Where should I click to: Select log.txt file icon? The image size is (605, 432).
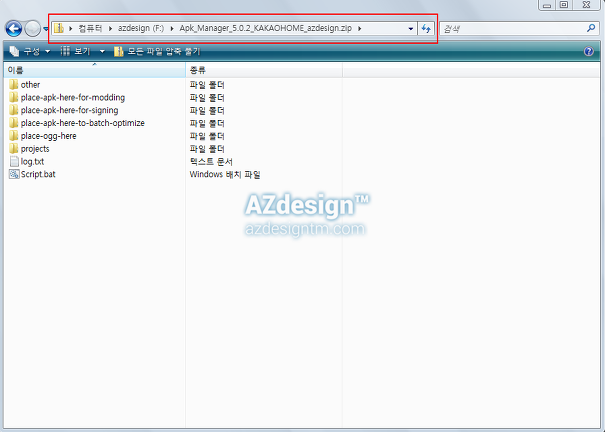point(14,161)
